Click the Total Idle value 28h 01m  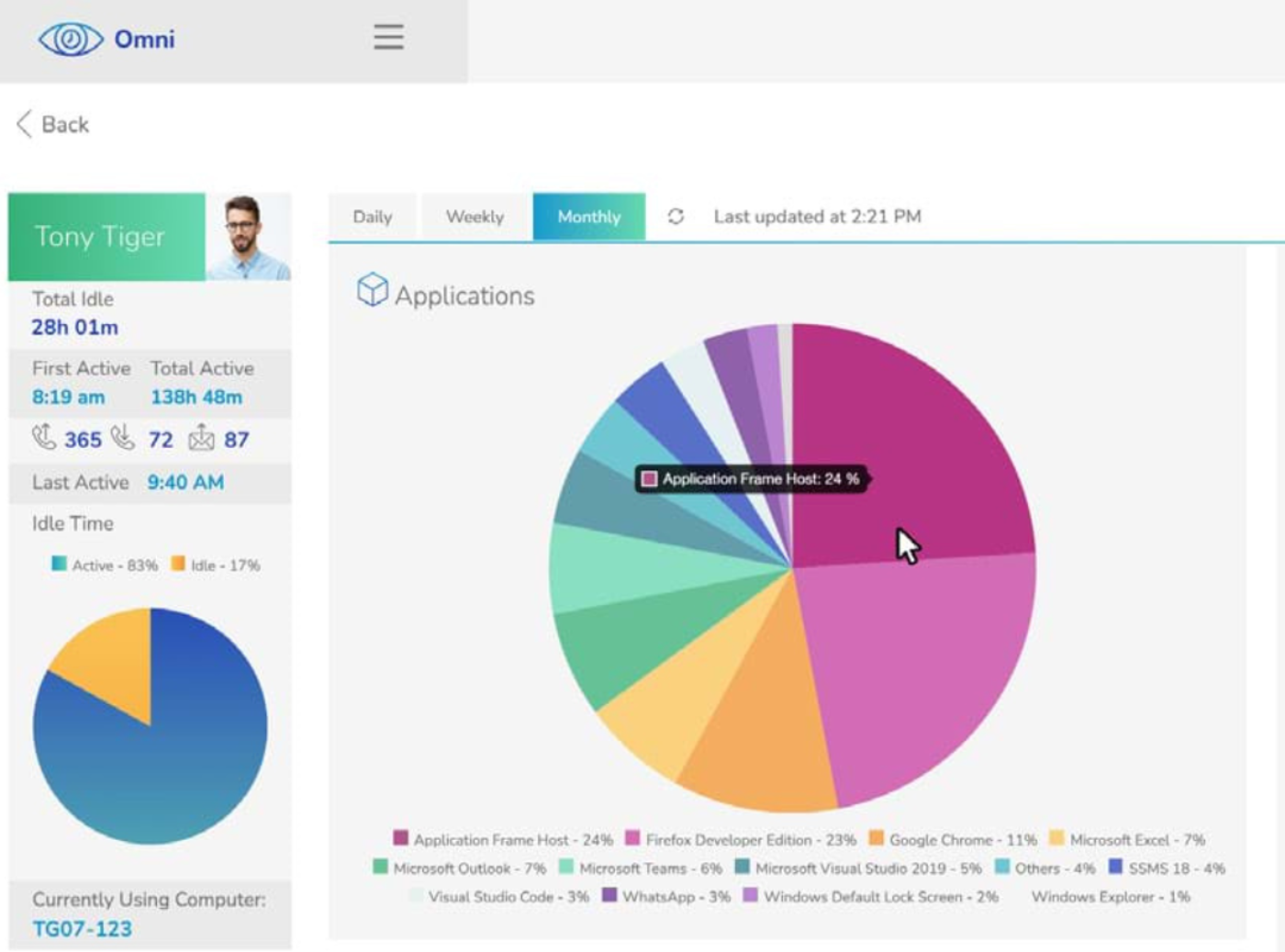click(74, 327)
